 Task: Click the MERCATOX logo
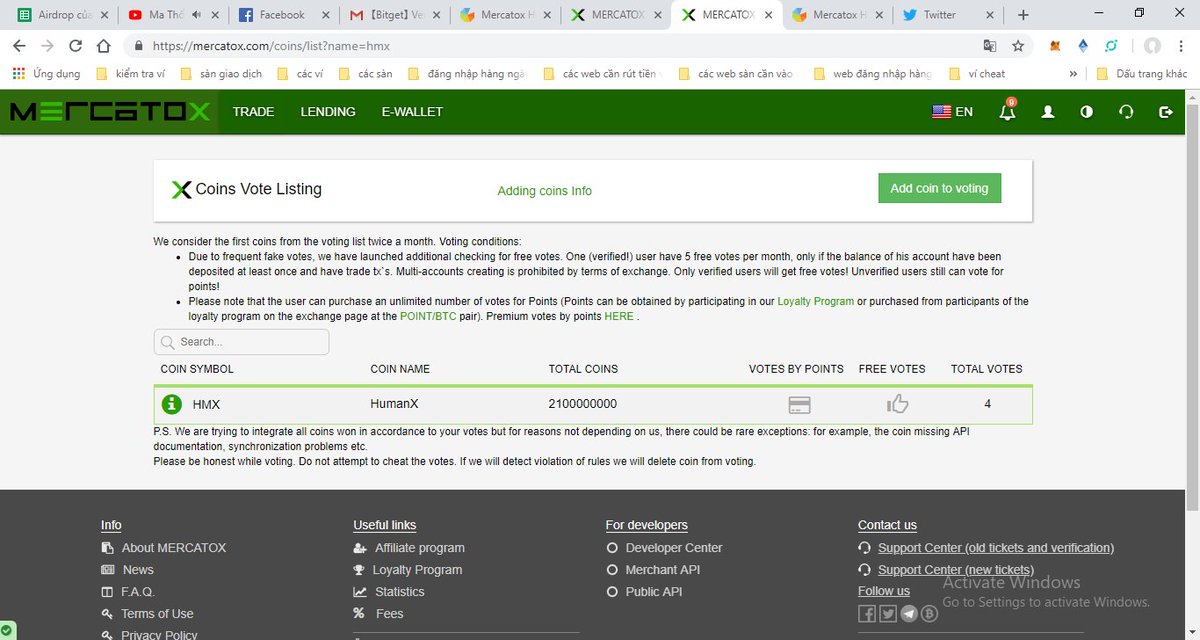(x=110, y=112)
